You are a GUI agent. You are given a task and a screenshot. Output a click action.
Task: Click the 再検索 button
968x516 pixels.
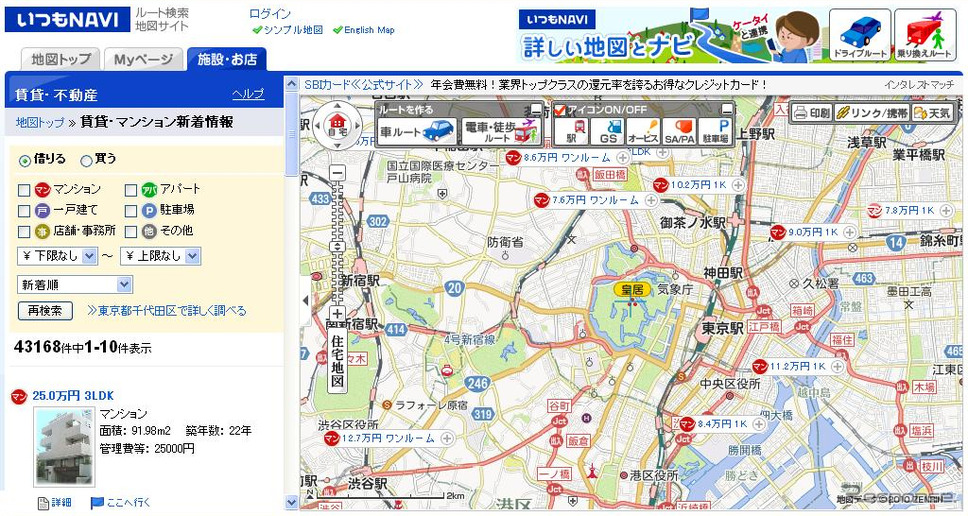pos(45,310)
